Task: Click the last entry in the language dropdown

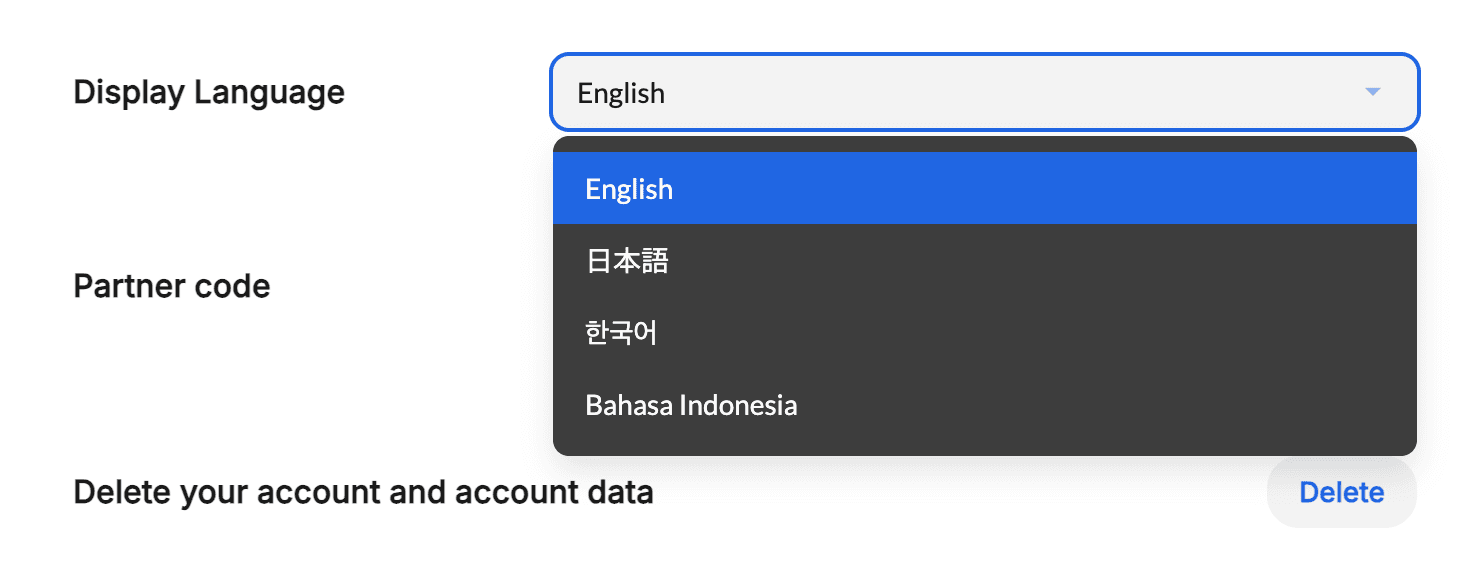Action: 985,404
